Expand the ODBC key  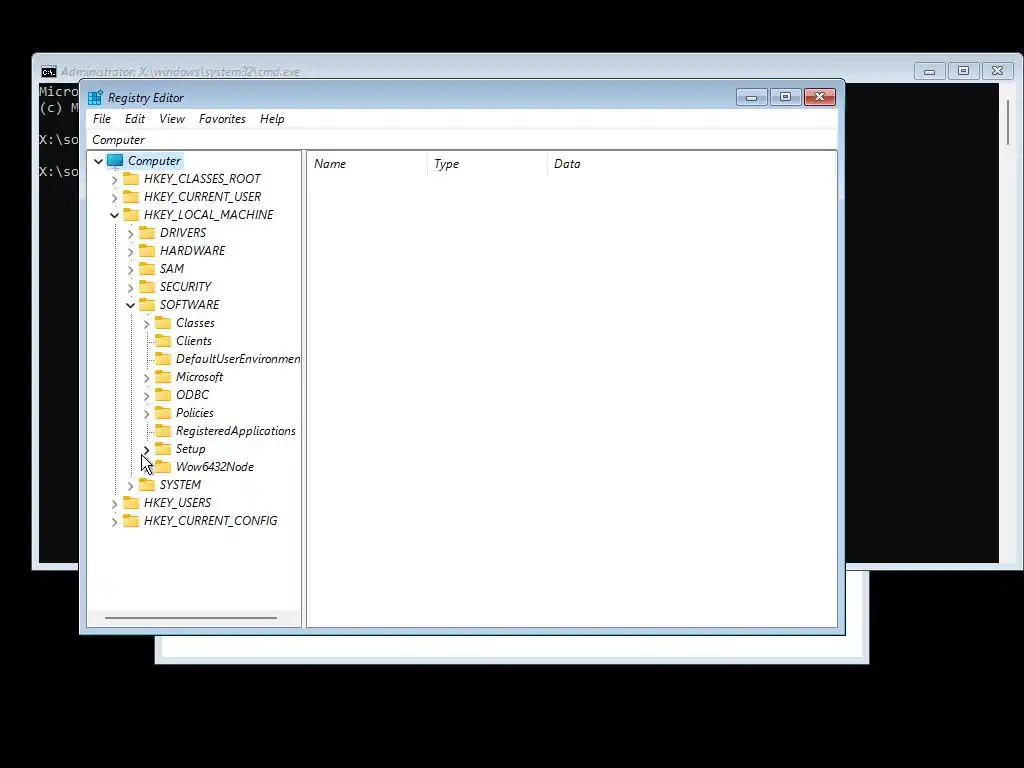(146, 395)
